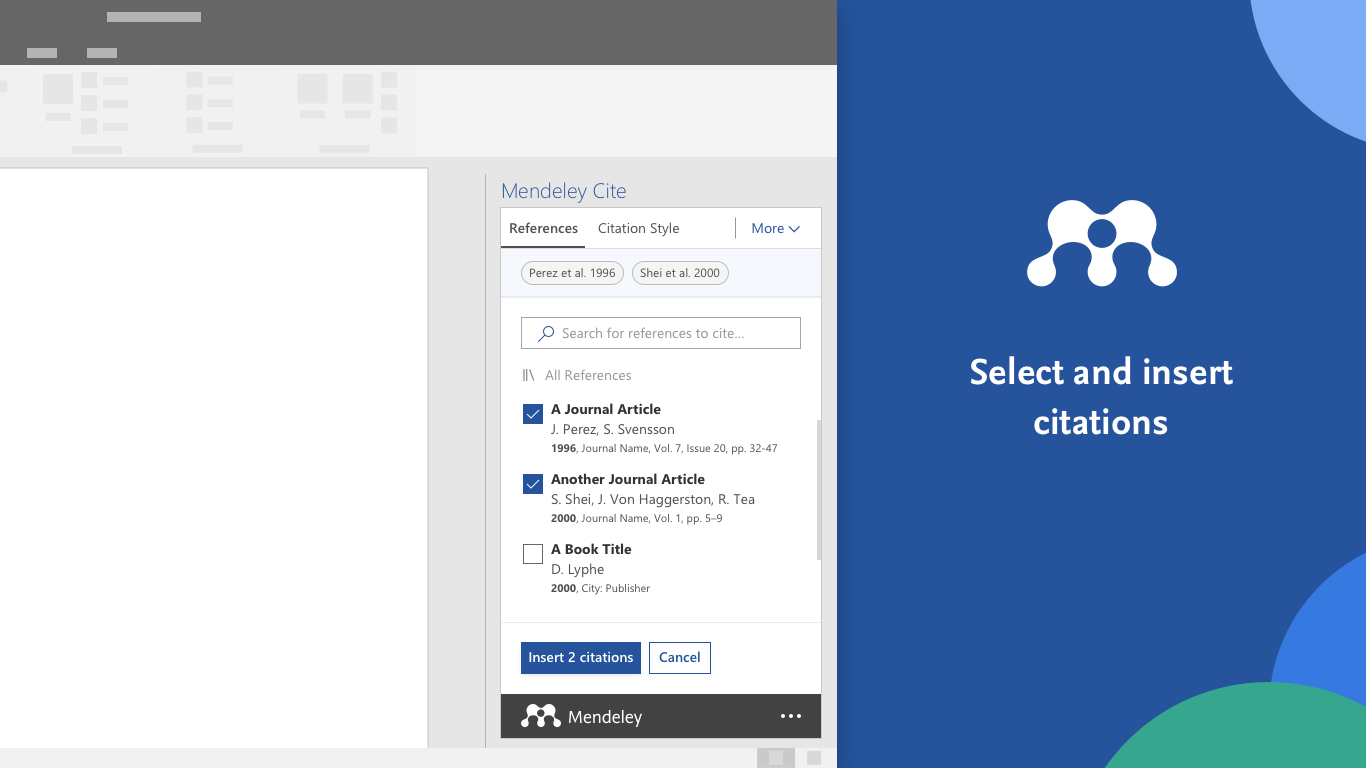The height and width of the screenshot is (768, 1366).
Task: Click the Shei et al. 2000 chip
Action: tap(680, 273)
